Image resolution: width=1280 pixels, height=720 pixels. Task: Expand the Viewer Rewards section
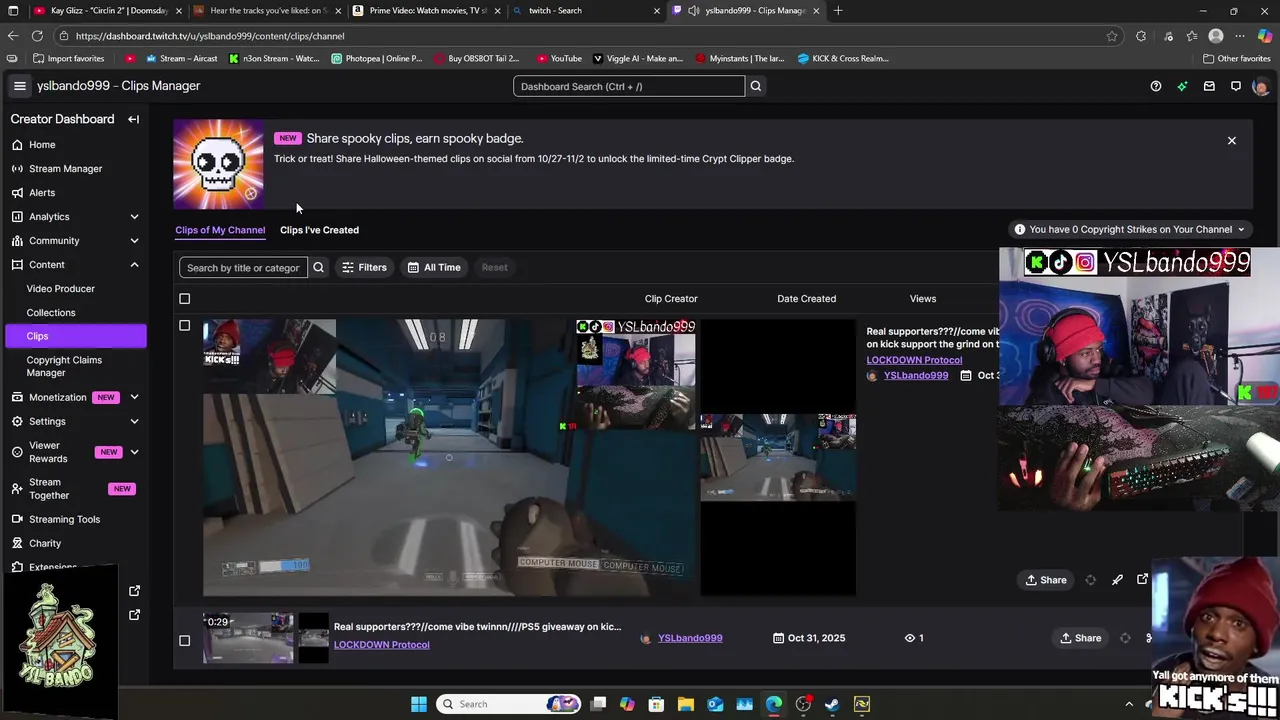click(134, 452)
